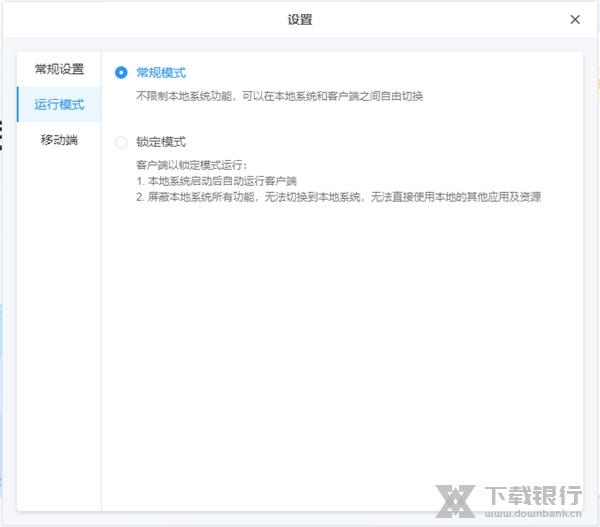Click the 下载银行 watermark text
Screen dimensions: 600x527
click(533, 493)
